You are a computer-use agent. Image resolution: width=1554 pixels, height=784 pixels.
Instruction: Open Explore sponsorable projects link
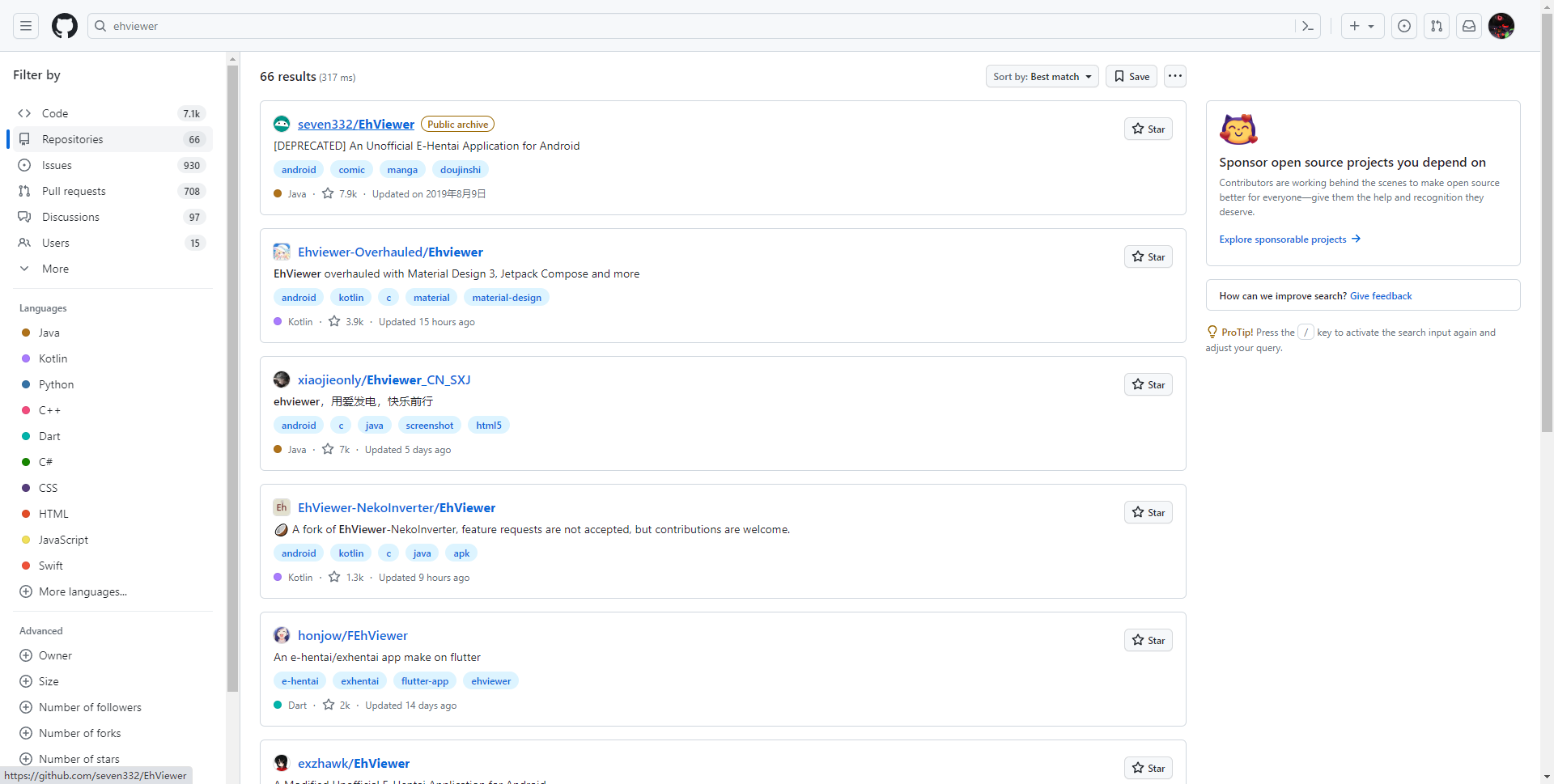(1290, 239)
